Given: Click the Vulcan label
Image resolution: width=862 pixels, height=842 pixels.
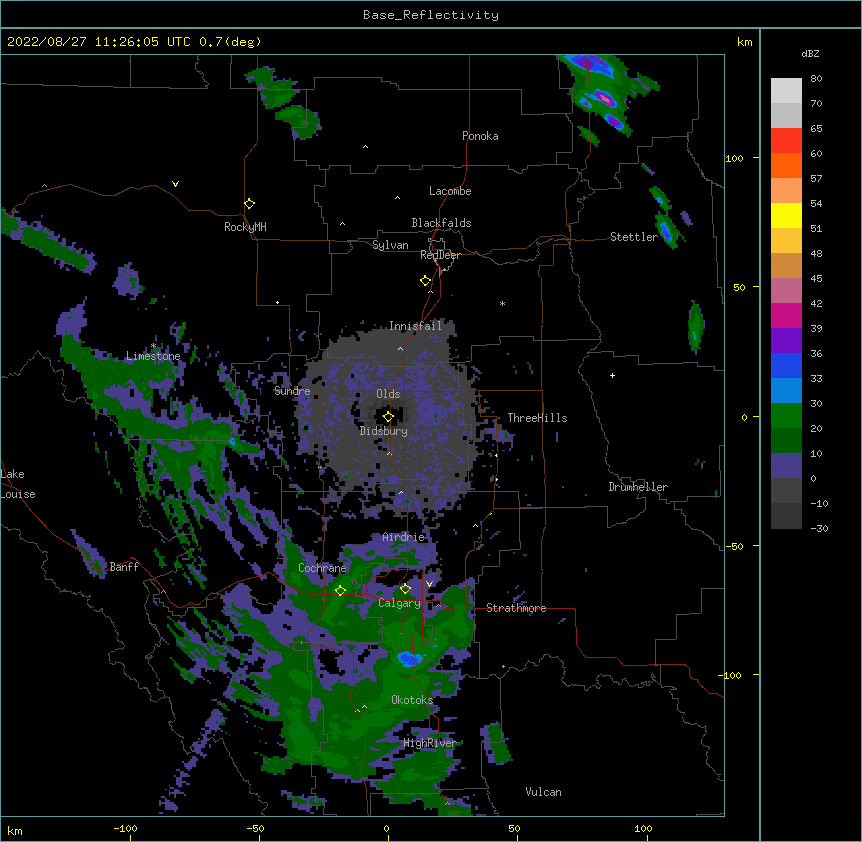Looking at the screenshot, I should pos(543,792).
